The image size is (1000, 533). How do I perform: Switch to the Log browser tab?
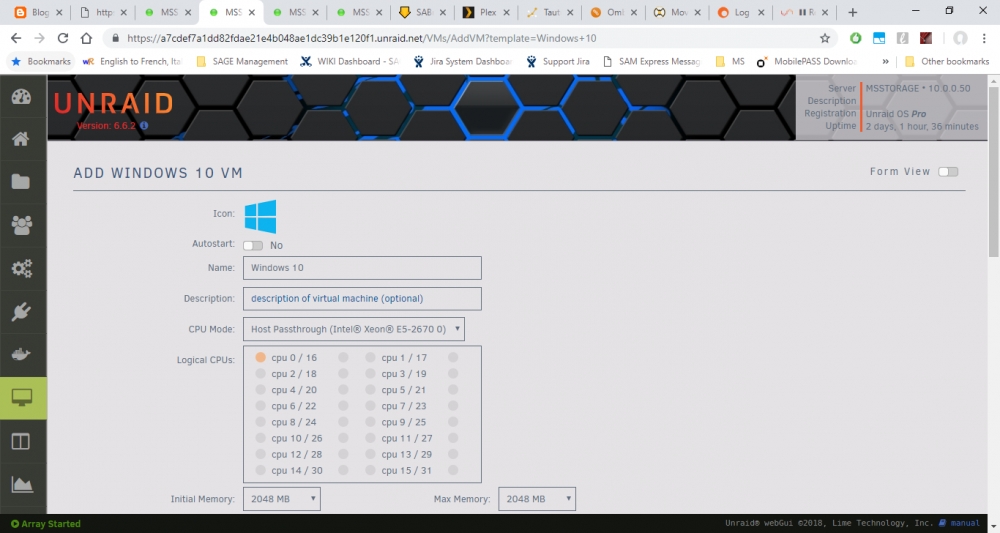pyautogui.click(x=741, y=12)
